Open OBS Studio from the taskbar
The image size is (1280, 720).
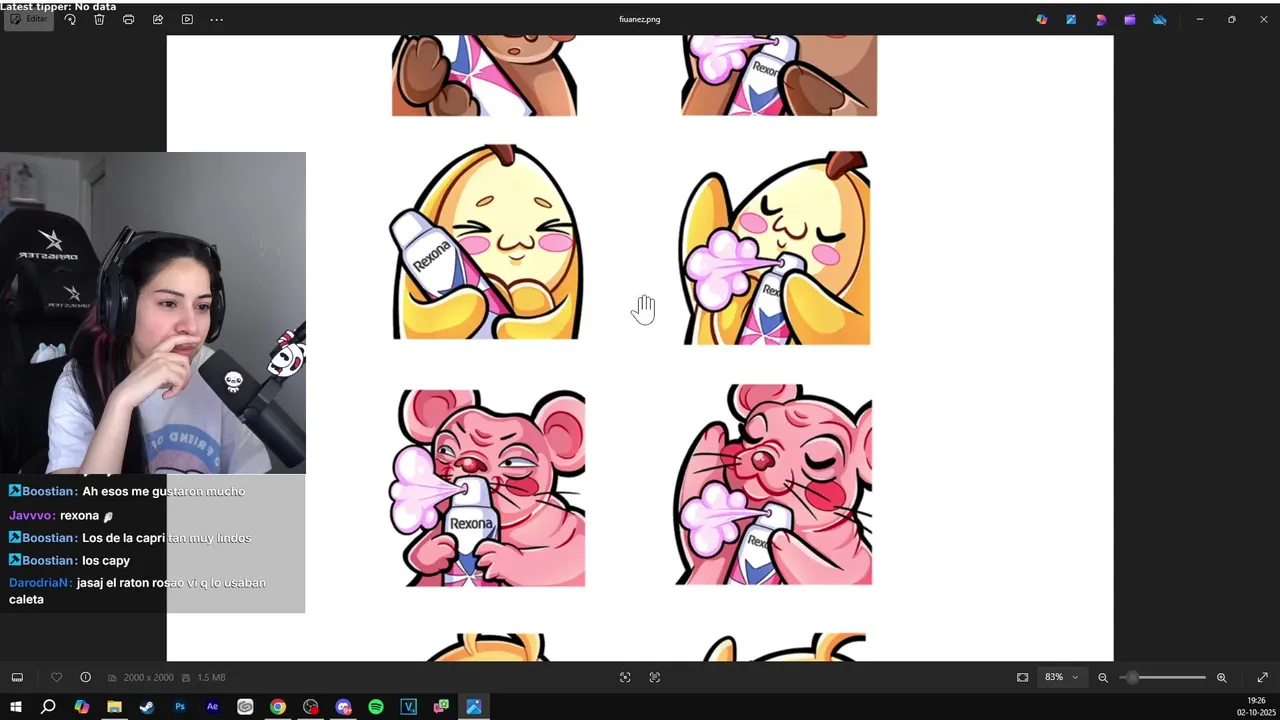[x=311, y=707]
